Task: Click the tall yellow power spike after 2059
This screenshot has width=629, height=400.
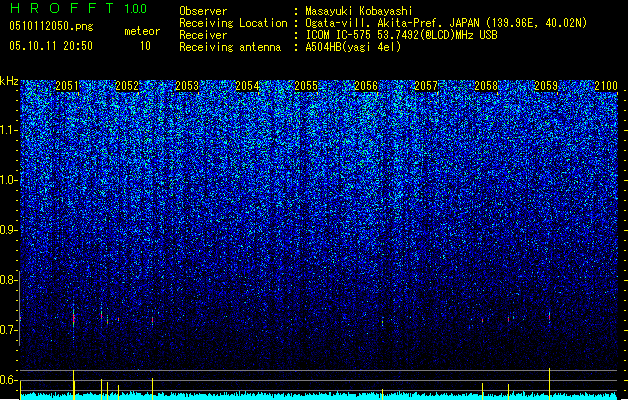Action: (549, 384)
